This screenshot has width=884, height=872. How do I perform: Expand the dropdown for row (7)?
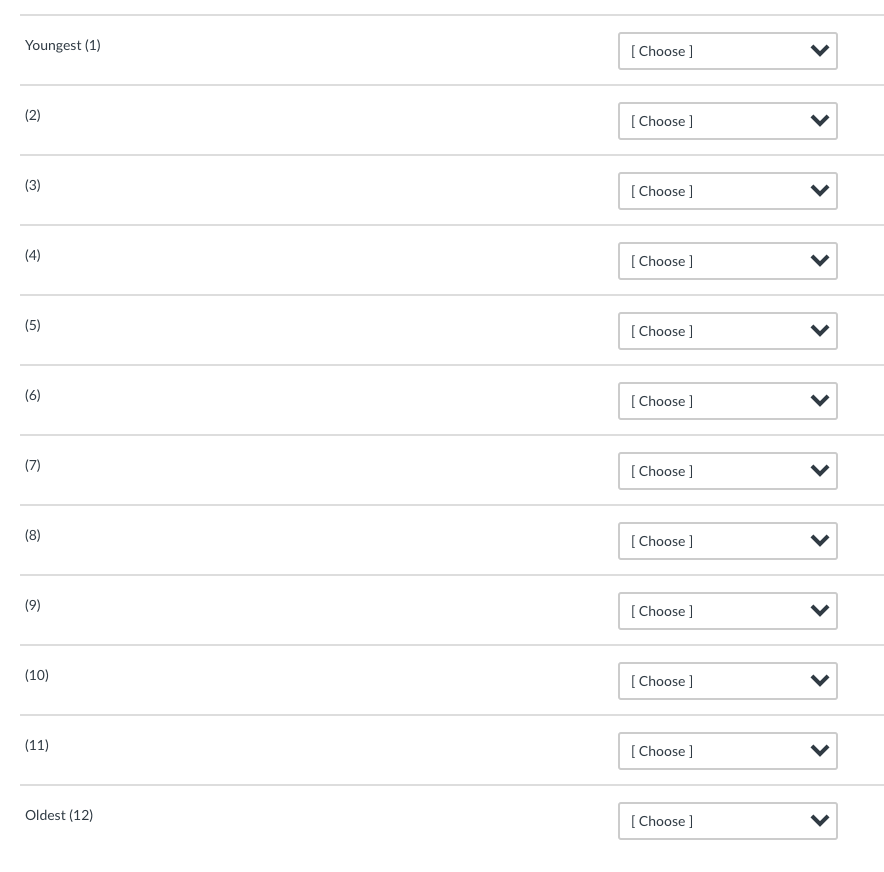tap(727, 471)
